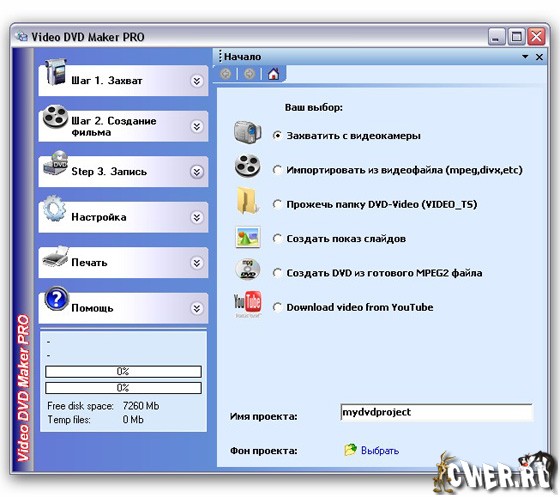Select Импортировать из видеофайла radio option

pos(277,170)
